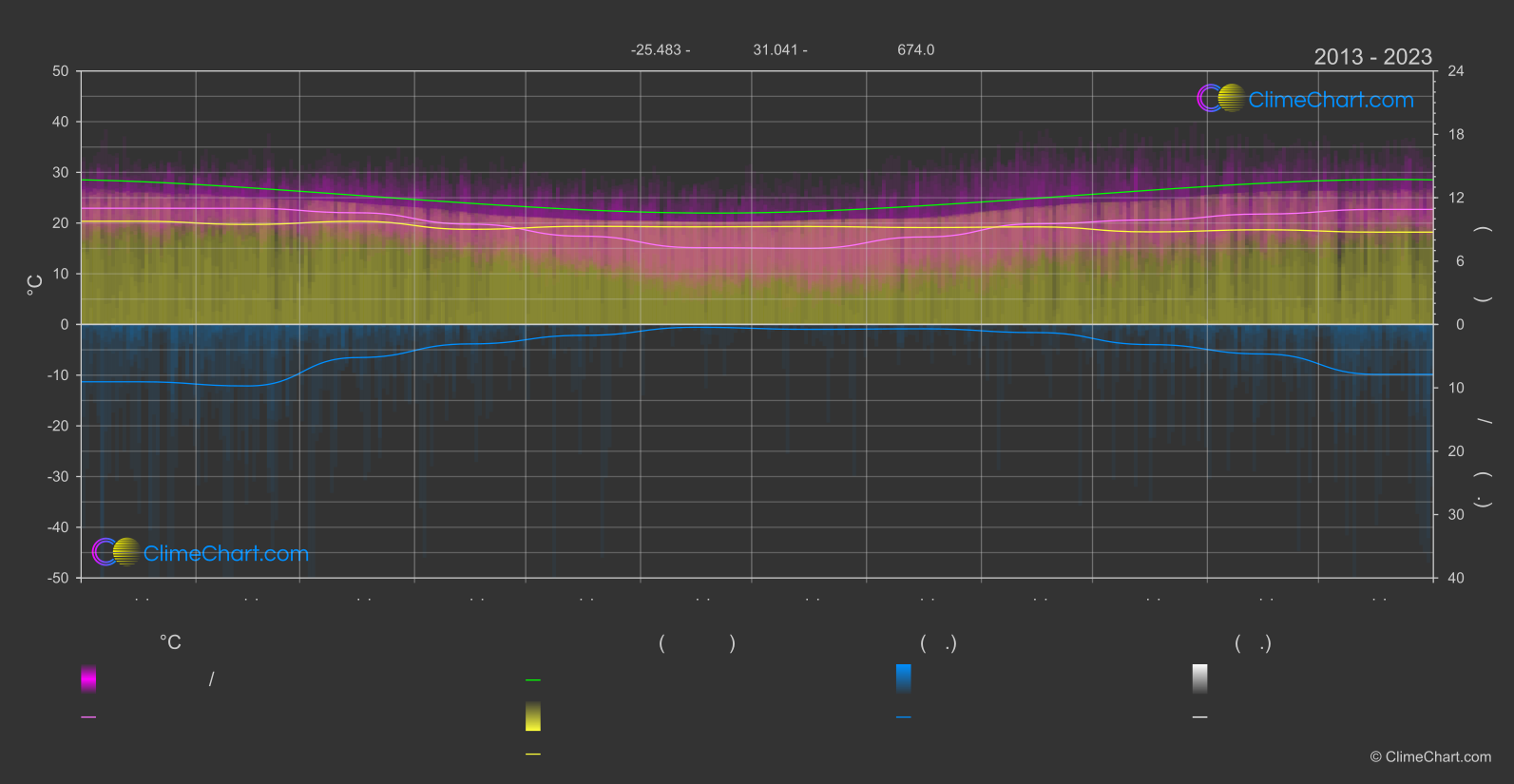Click the '12' axis tick label

[x=1456, y=198]
